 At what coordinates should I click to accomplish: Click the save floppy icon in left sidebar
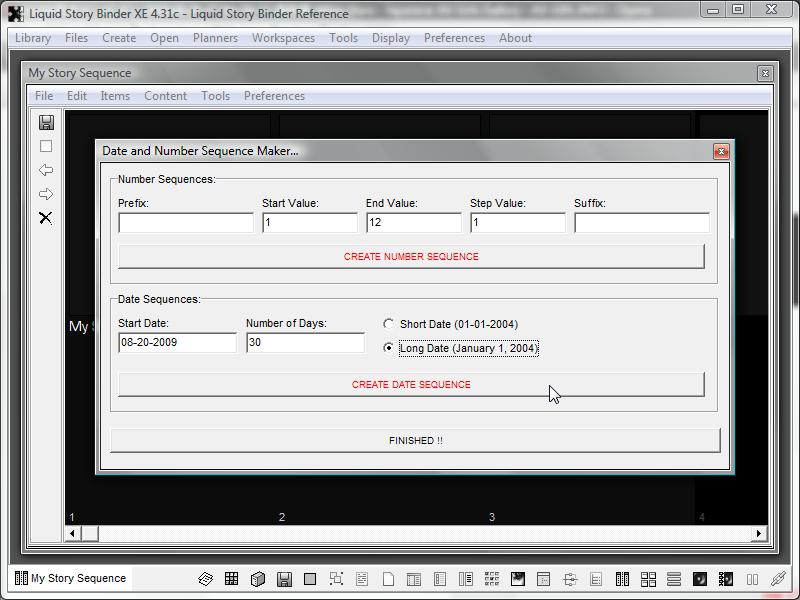coord(46,122)
